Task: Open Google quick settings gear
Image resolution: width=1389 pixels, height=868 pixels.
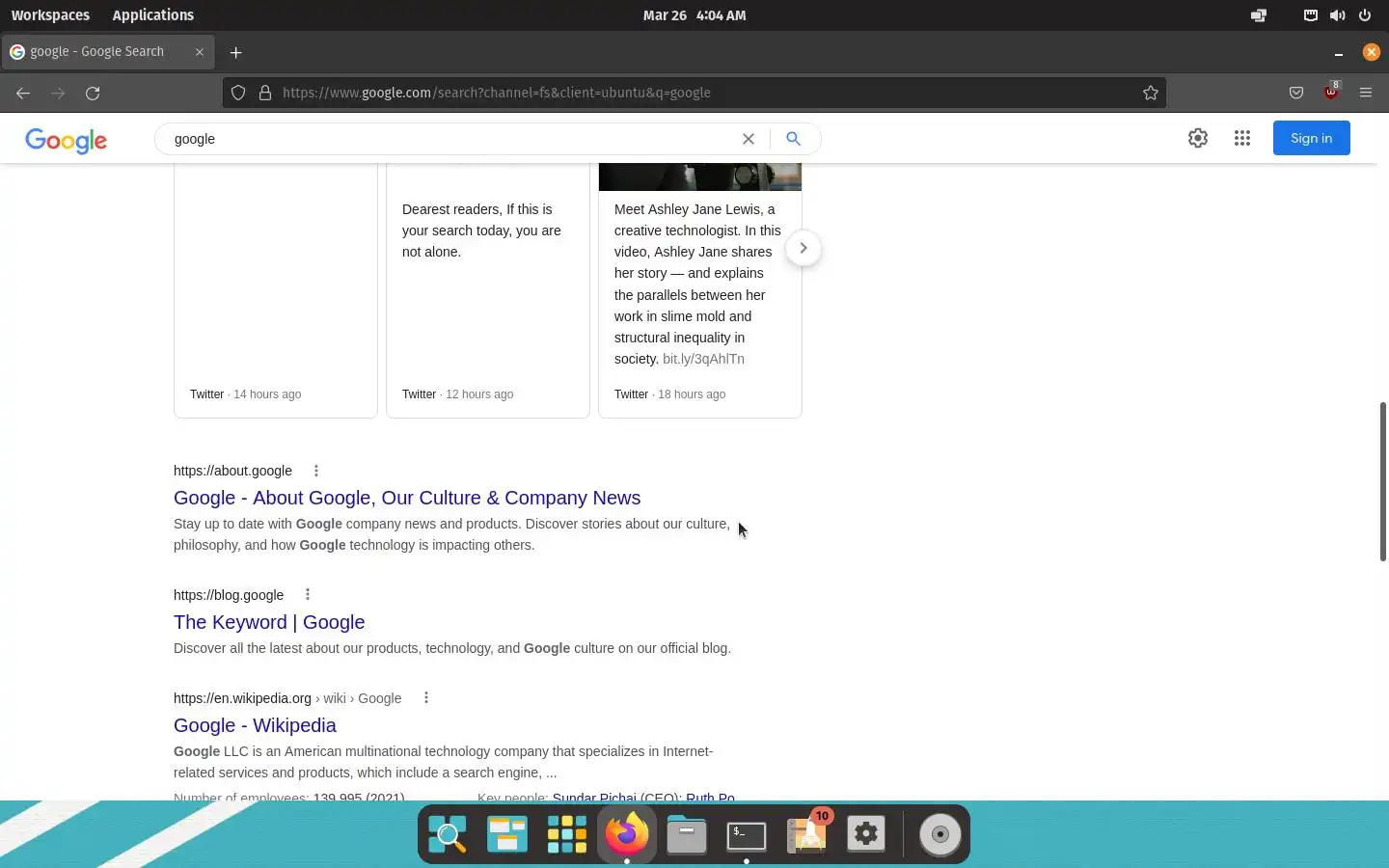Action: tap(1198, 138)
